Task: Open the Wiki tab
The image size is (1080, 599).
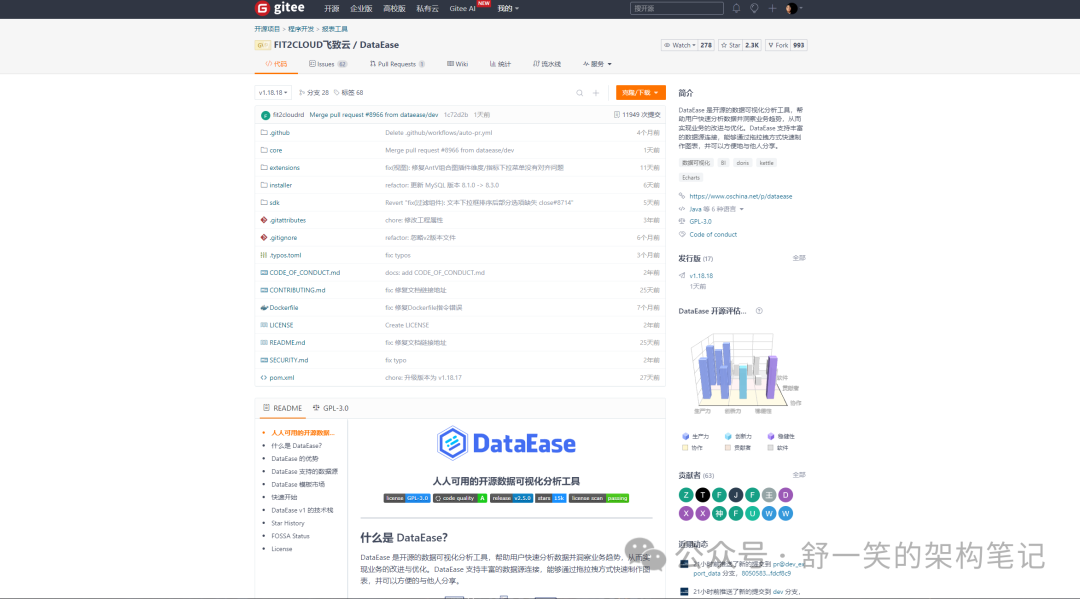Action: [457, 64]
